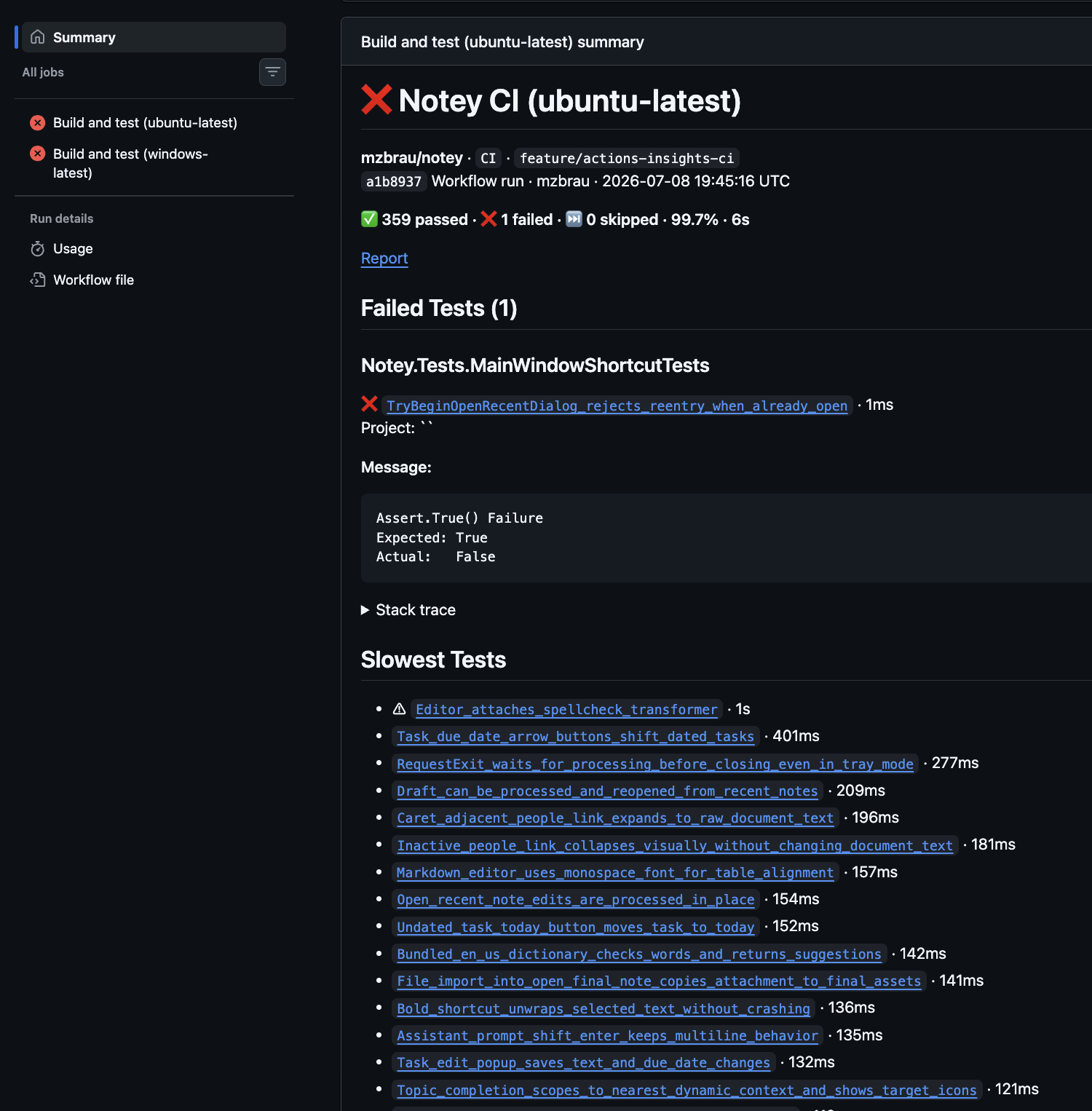Click the Slowest Tests heading
This screenshot has height=1111, width=1092.
(x=433, y=660)
